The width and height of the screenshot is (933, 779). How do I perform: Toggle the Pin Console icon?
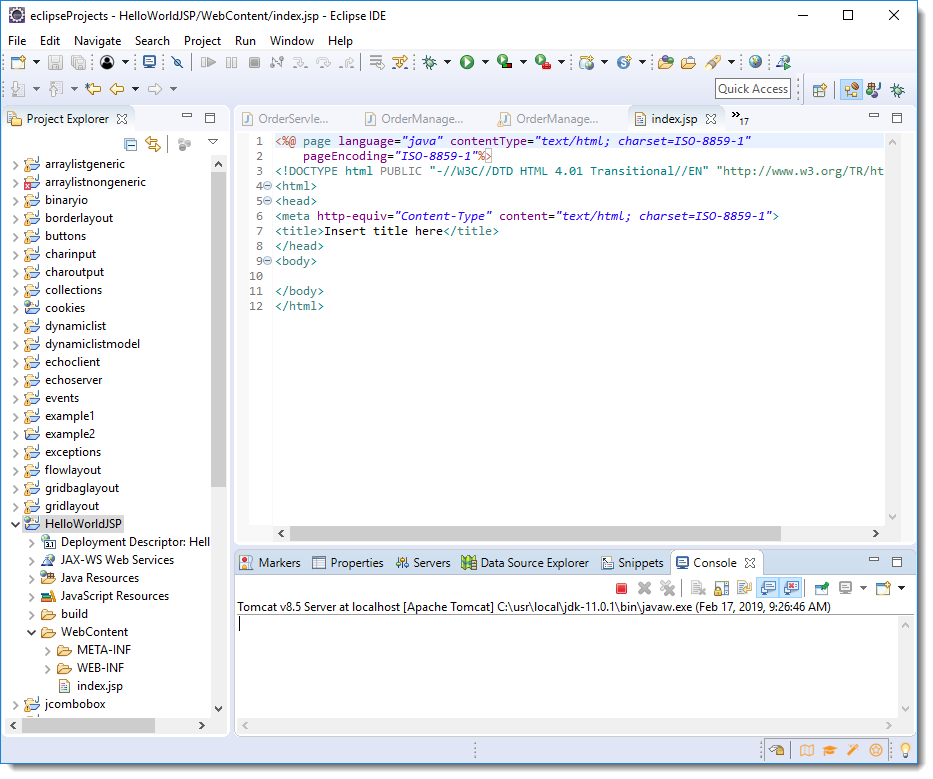pos(822,589)
